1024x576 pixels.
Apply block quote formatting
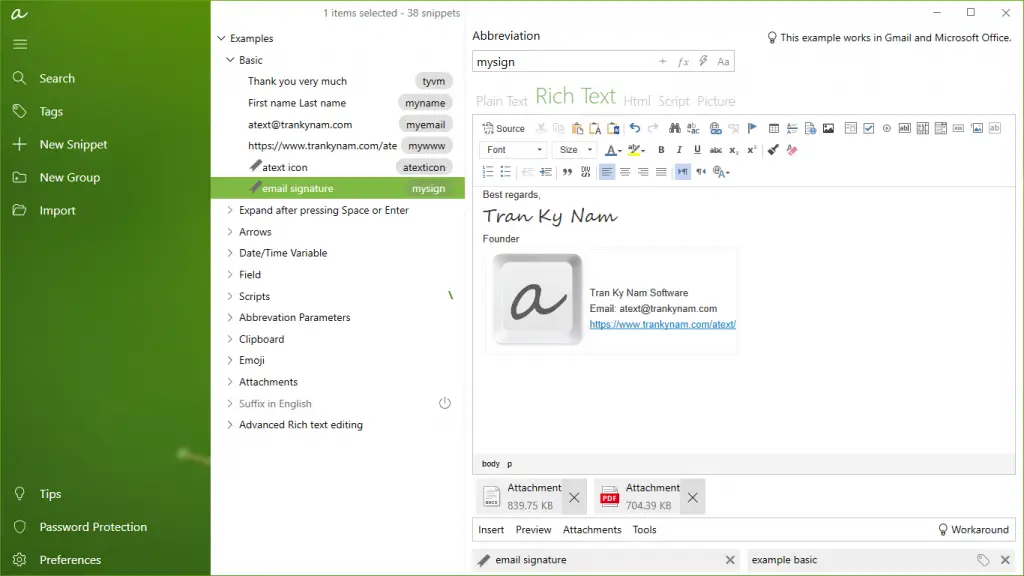568,172
